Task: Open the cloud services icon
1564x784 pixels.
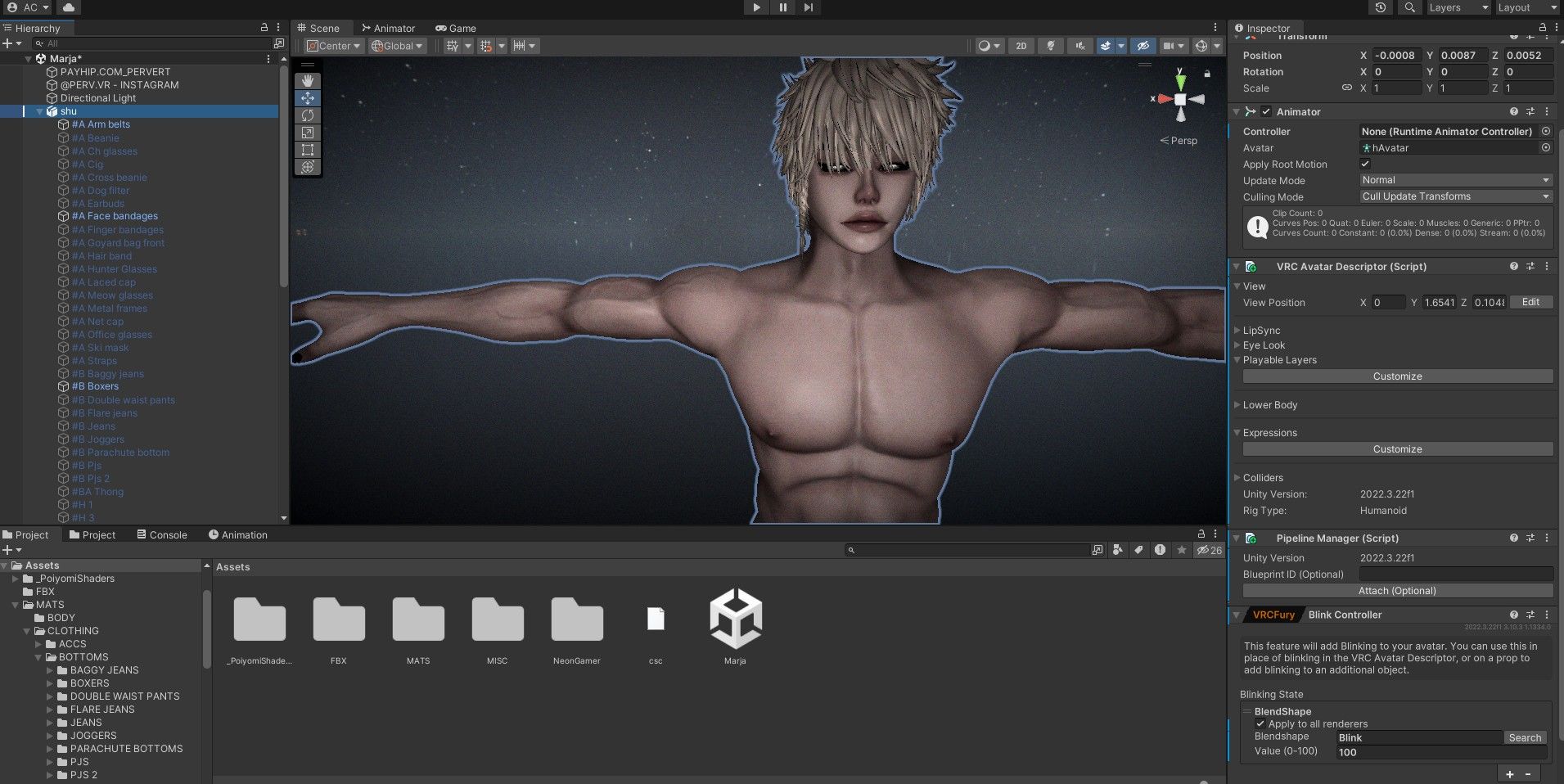Action: pos(69,7)
